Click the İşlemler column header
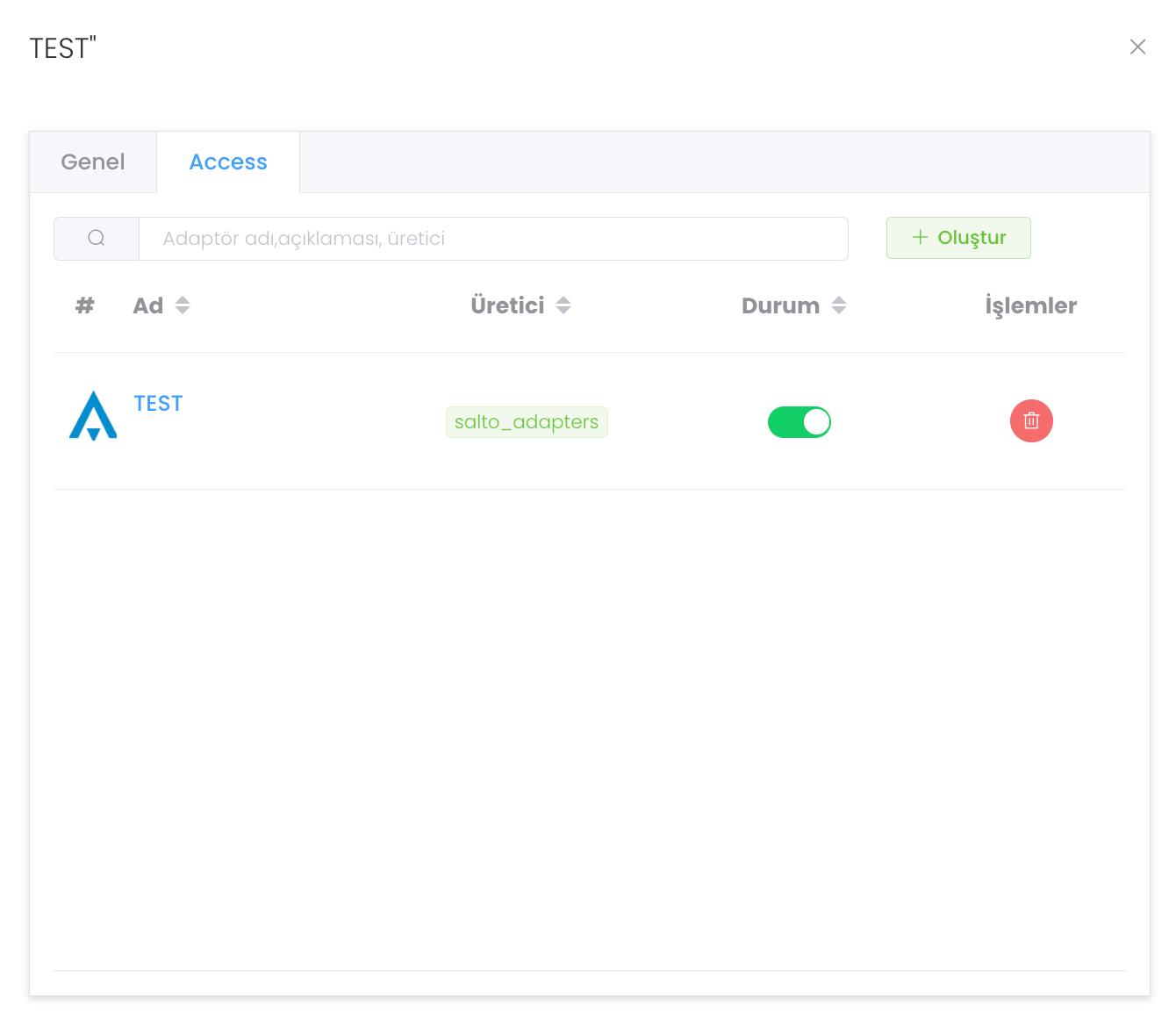 pos(1030,305)
